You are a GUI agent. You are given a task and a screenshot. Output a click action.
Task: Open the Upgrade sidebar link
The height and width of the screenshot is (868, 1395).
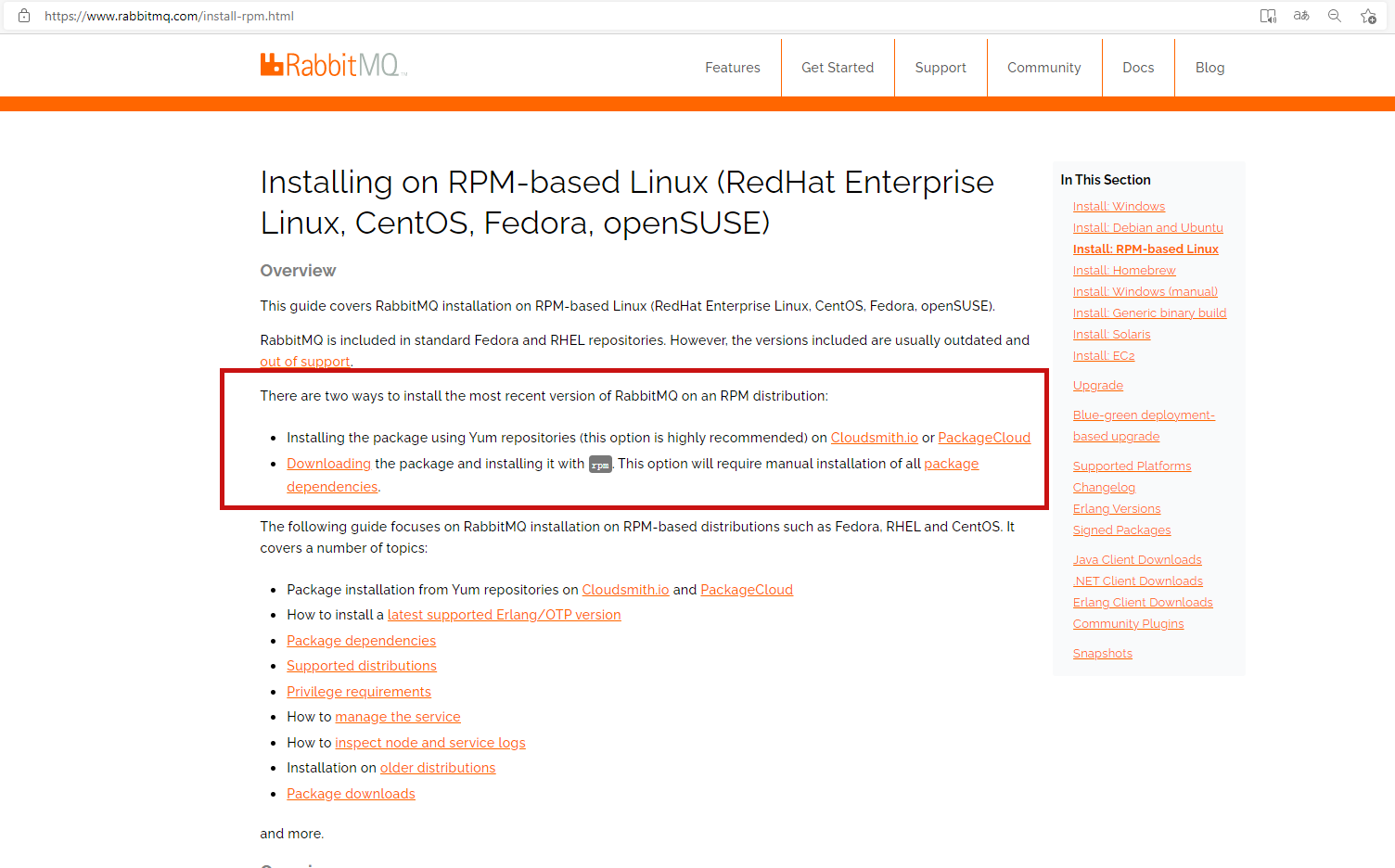click(x=1098, y=386)
